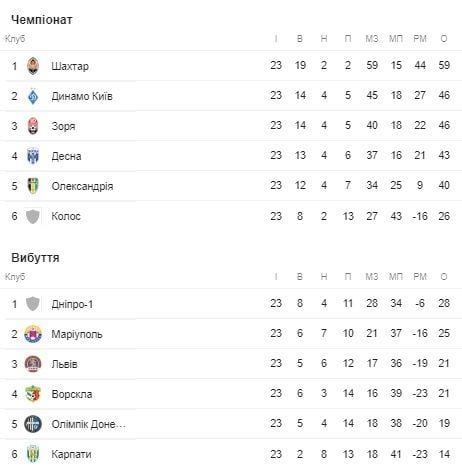
Task: Open the Шахтар team link
Action: [x=70, y=66]
